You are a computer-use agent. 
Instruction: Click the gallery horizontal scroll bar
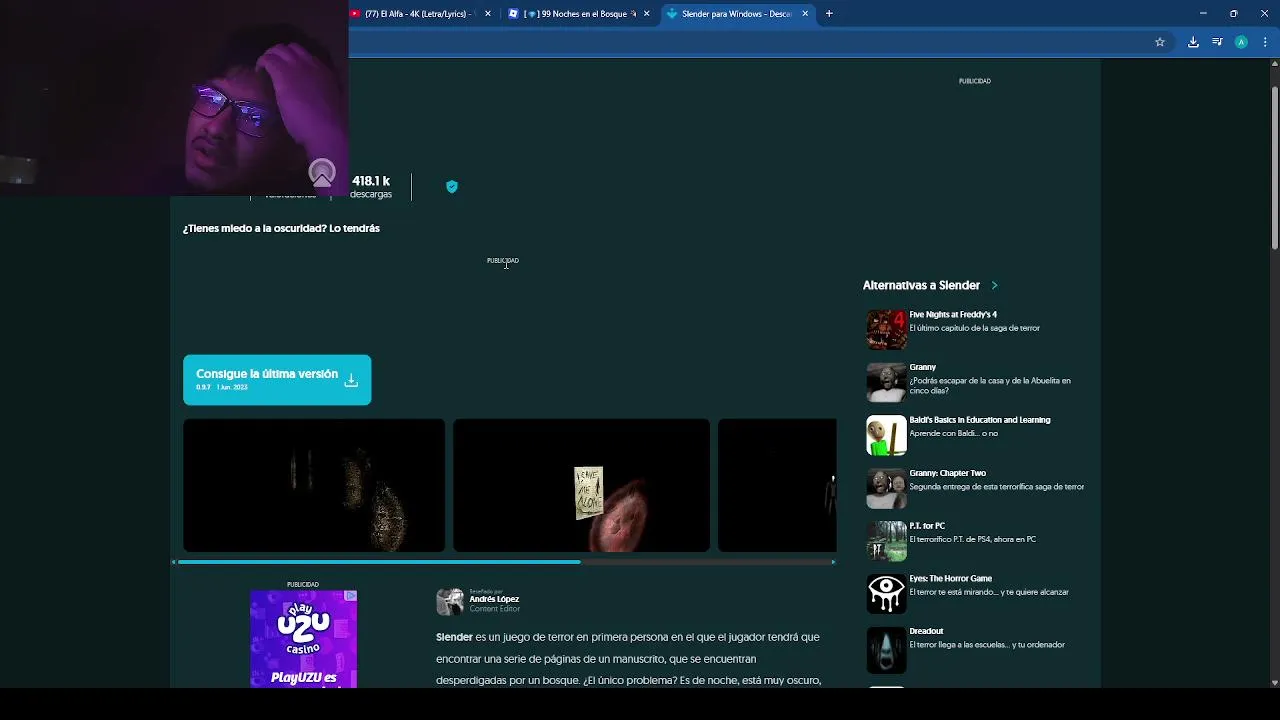379,562
